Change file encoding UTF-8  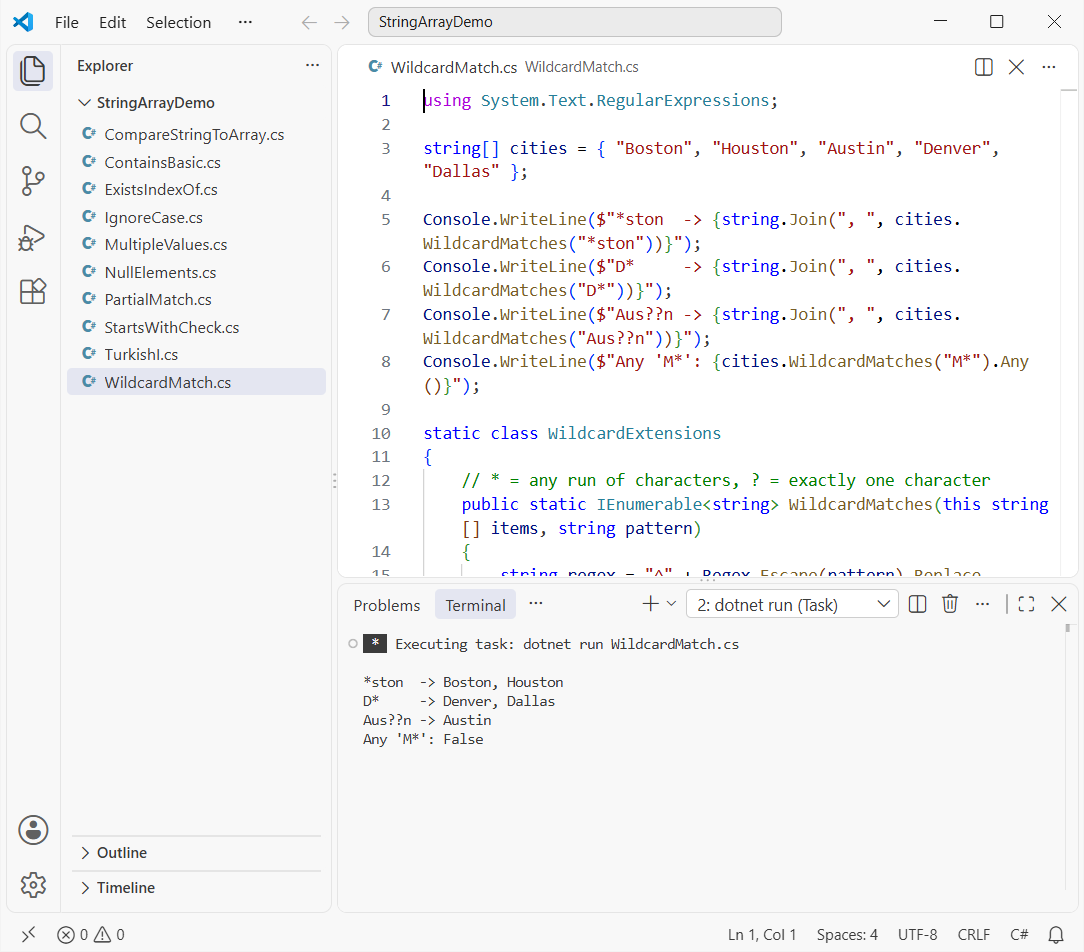tap(917, 935)
